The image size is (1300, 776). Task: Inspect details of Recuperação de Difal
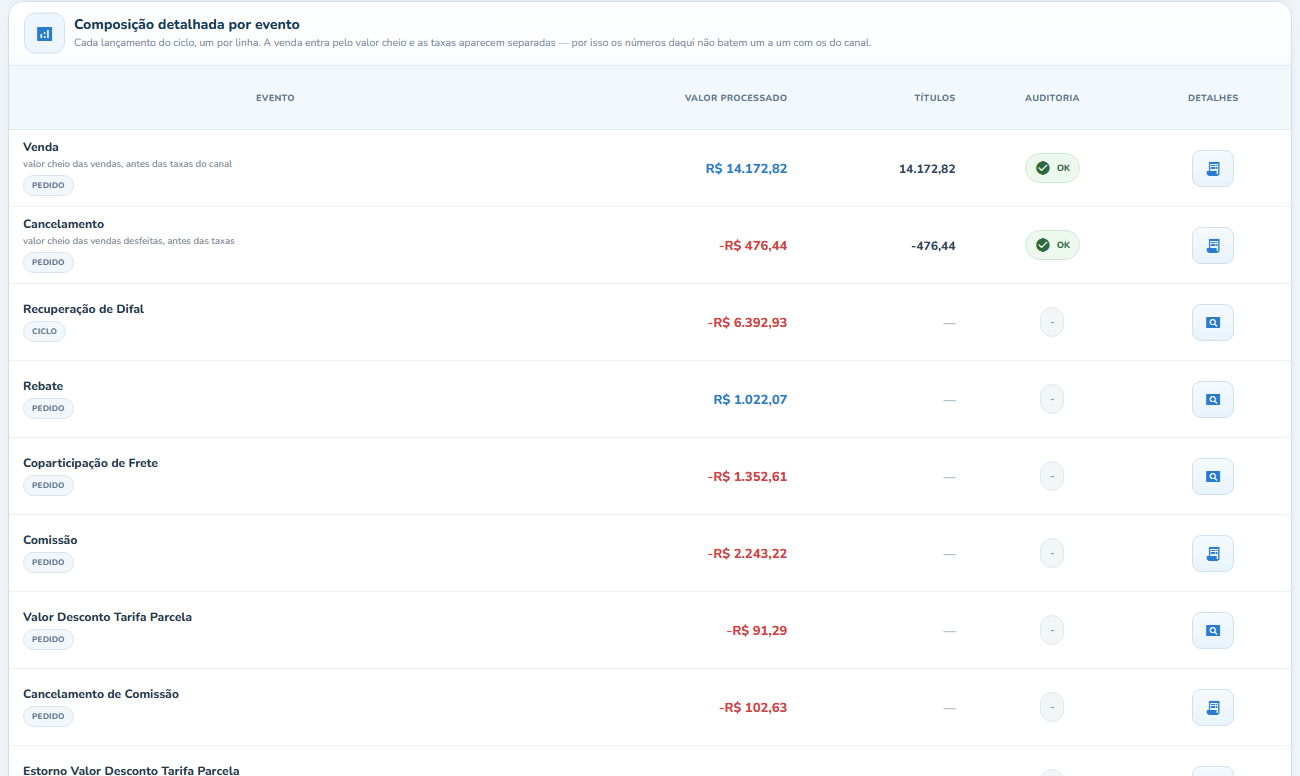[1212, 322]
